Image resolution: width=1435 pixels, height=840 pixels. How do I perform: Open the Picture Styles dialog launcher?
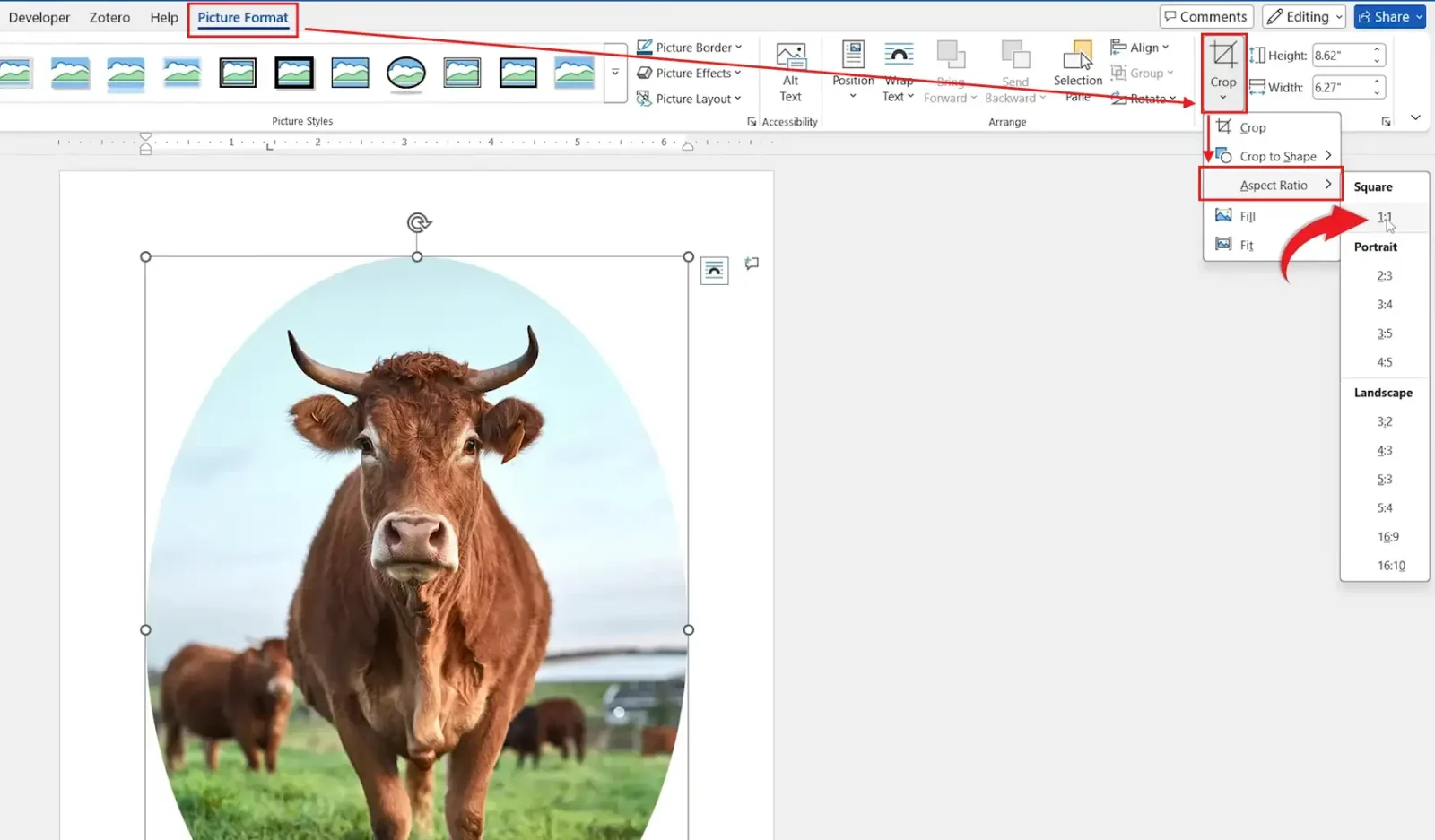[752, 121]
